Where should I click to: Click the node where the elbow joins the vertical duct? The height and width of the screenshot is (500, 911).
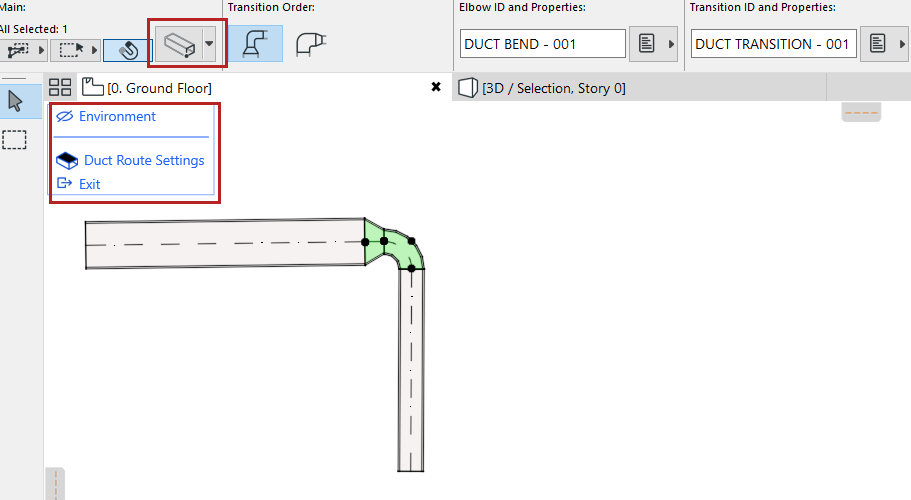pos(411,268)
